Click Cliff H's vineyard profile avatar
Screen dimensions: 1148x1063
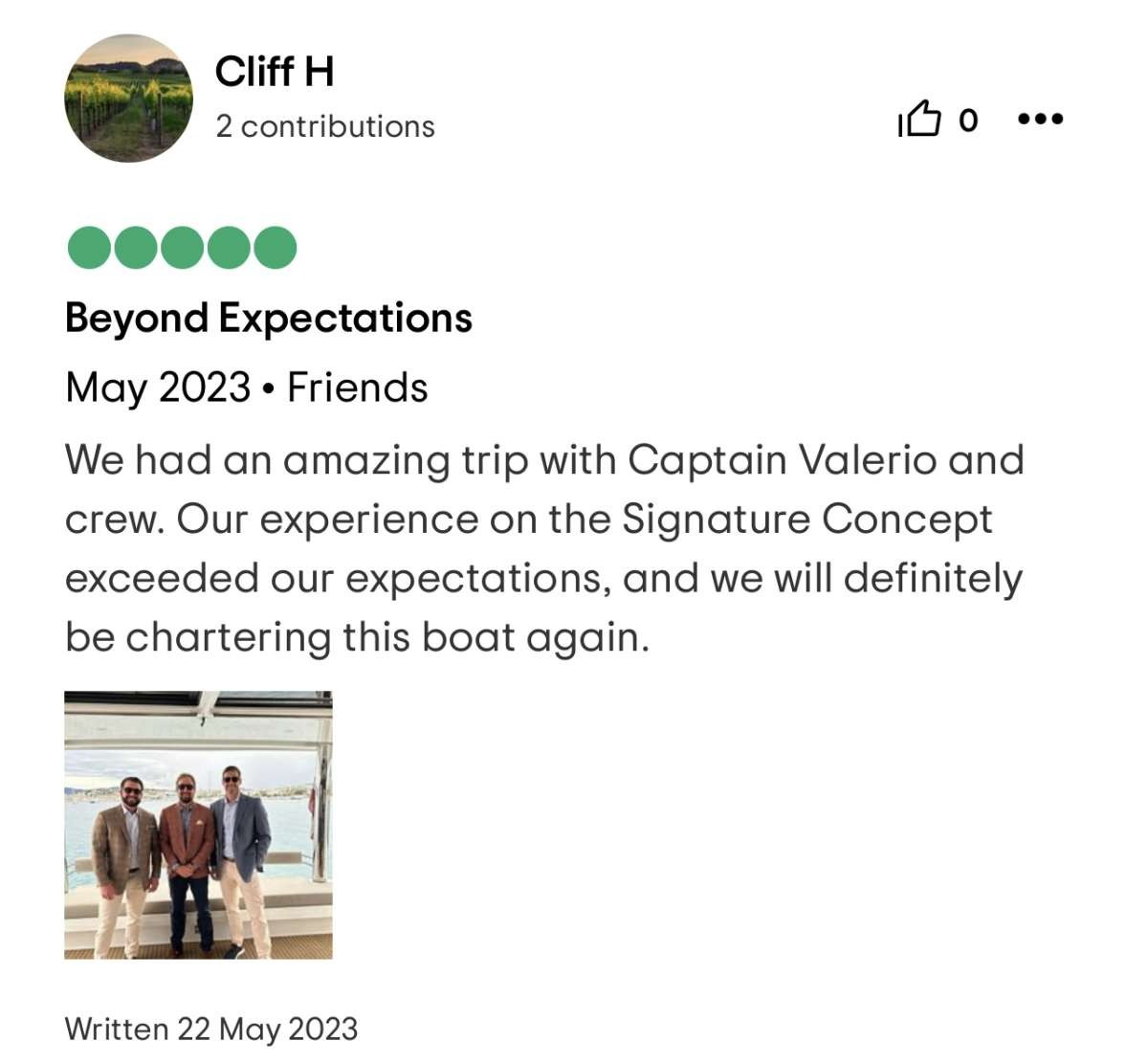[x=128, y=99]
